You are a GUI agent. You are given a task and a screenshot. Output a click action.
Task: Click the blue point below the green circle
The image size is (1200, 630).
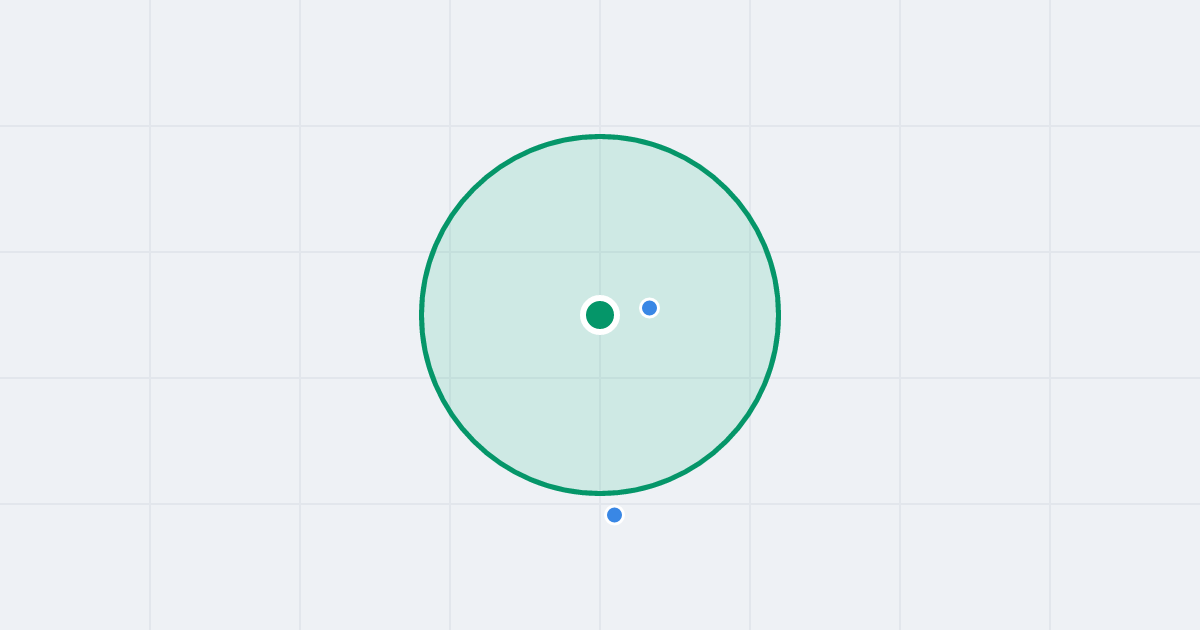[614, 515]
